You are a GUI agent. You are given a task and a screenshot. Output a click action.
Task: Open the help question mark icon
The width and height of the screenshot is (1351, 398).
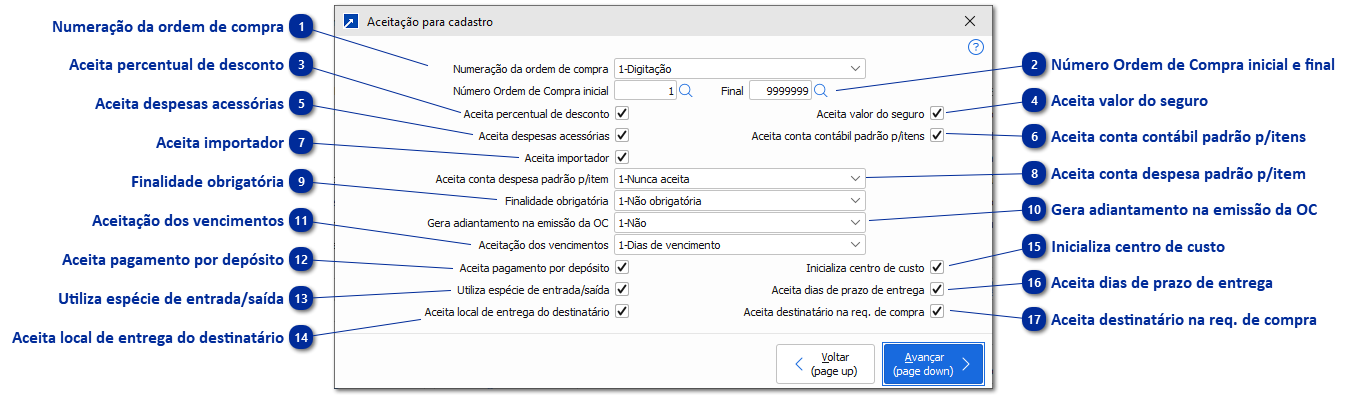[976, 47]
